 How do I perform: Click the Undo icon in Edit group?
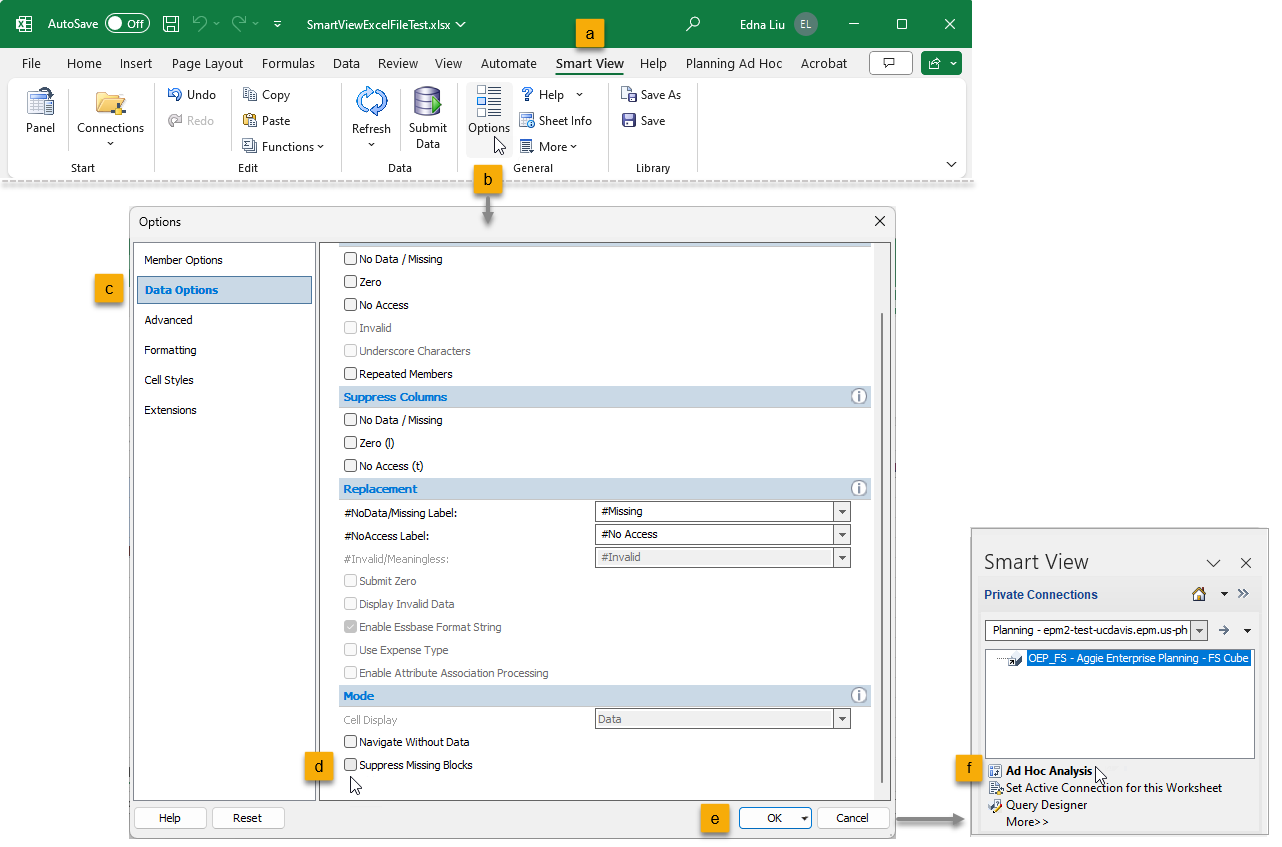click(174, 94)
